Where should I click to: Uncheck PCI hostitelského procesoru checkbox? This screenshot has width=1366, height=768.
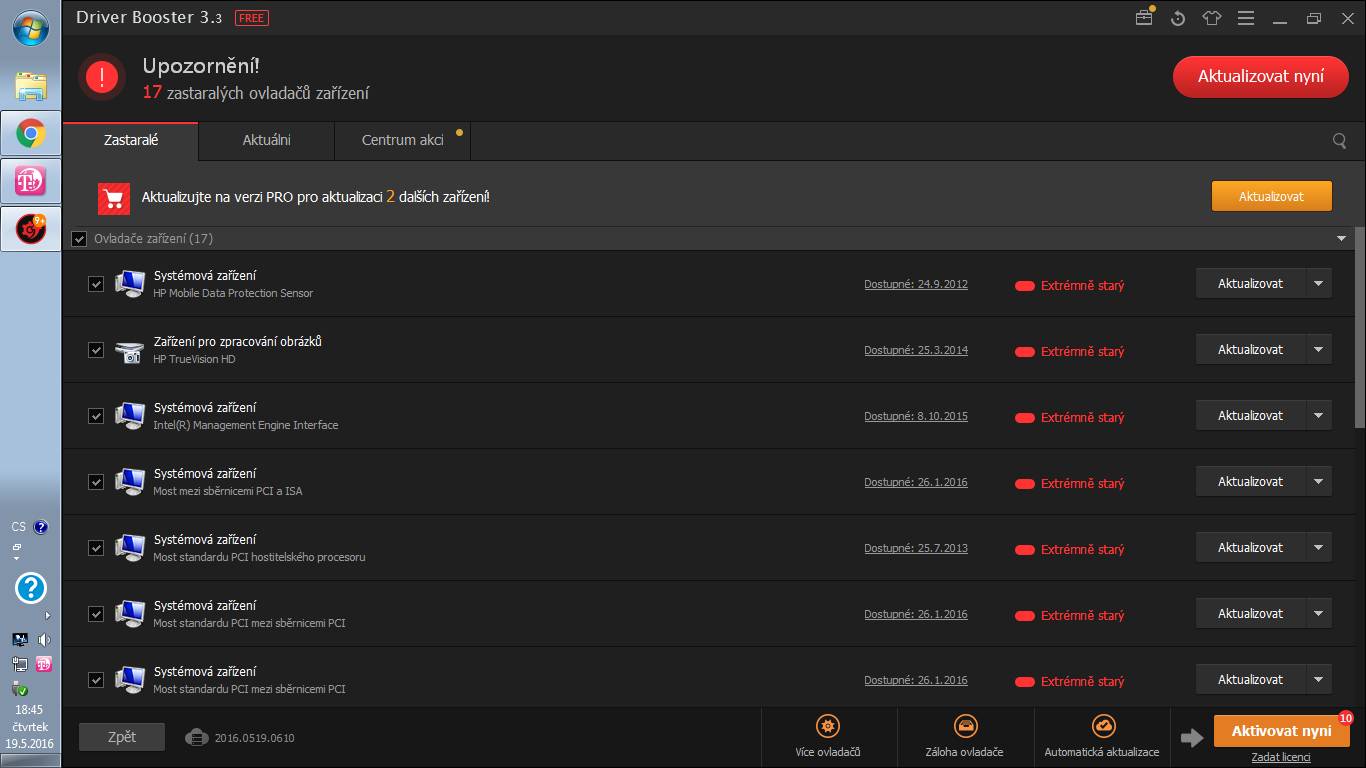click(96, 548)
